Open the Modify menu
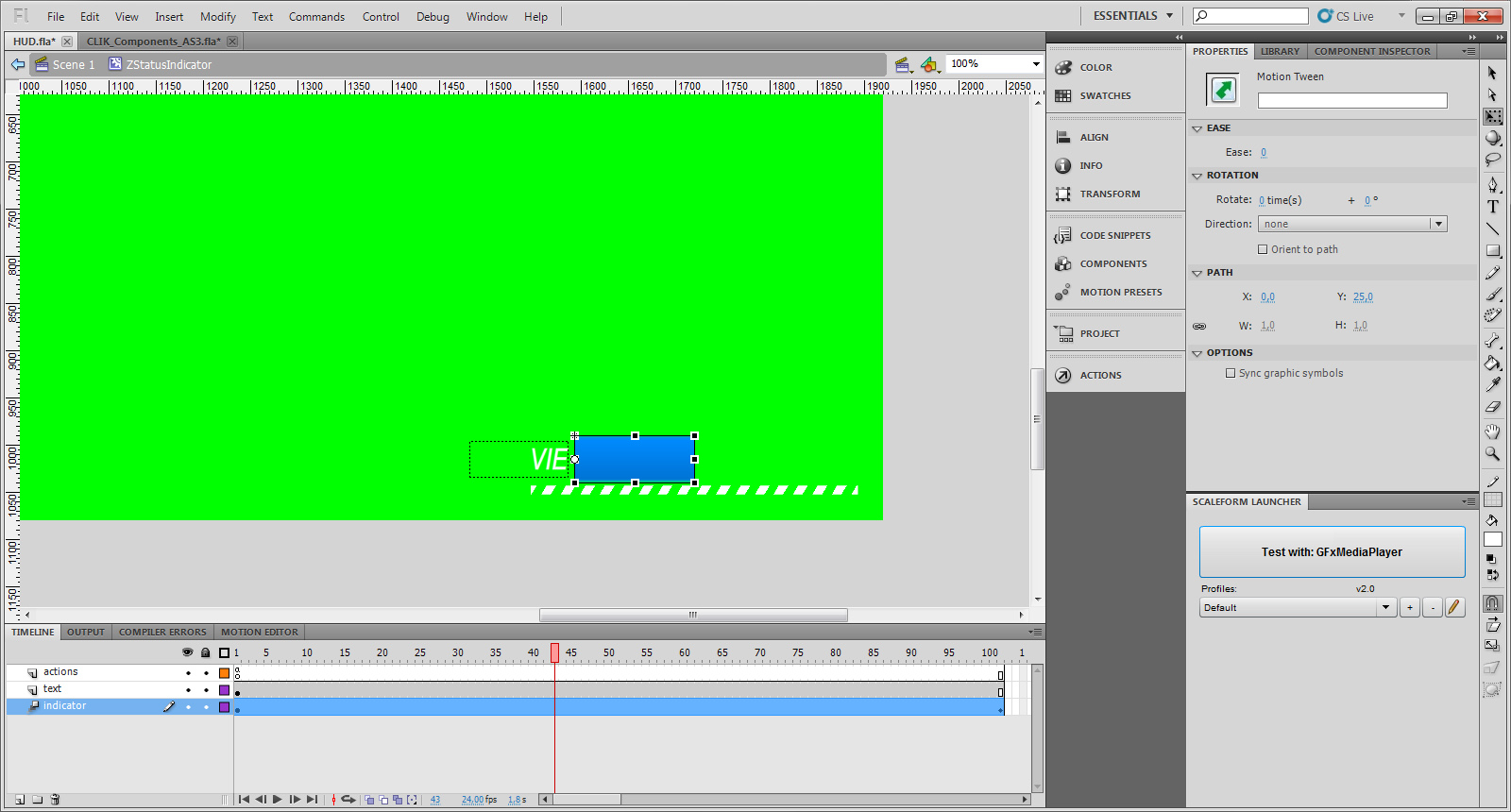The image size is (1511, 812). 217,17
